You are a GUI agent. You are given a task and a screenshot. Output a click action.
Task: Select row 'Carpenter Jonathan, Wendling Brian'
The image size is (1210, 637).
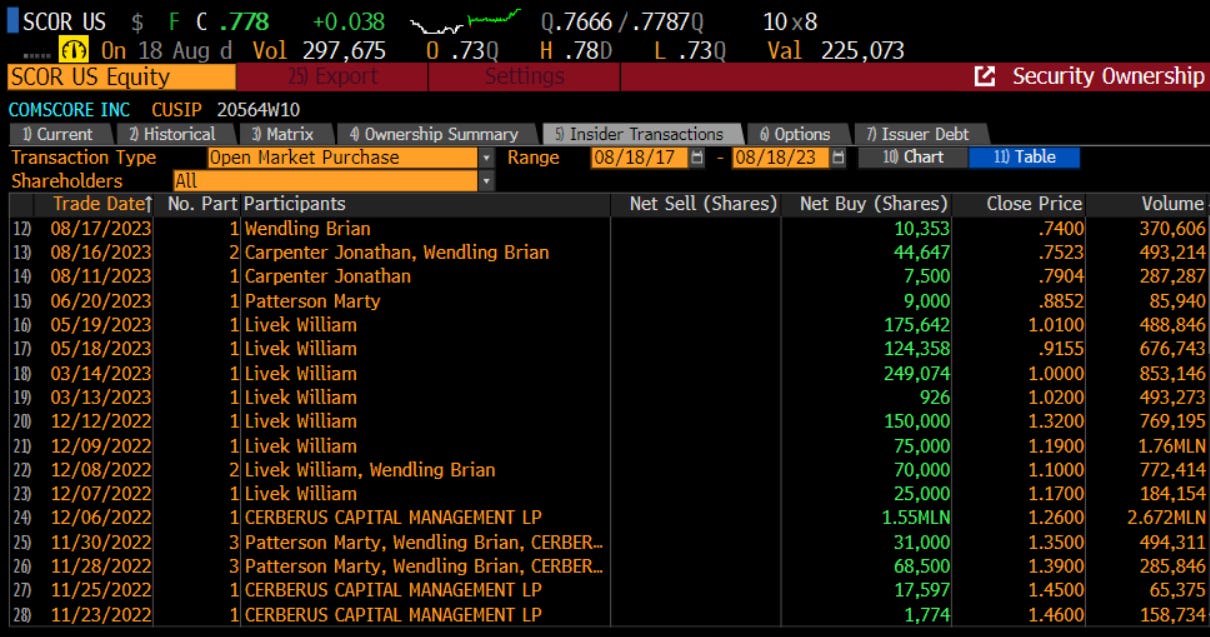[608, 252]
